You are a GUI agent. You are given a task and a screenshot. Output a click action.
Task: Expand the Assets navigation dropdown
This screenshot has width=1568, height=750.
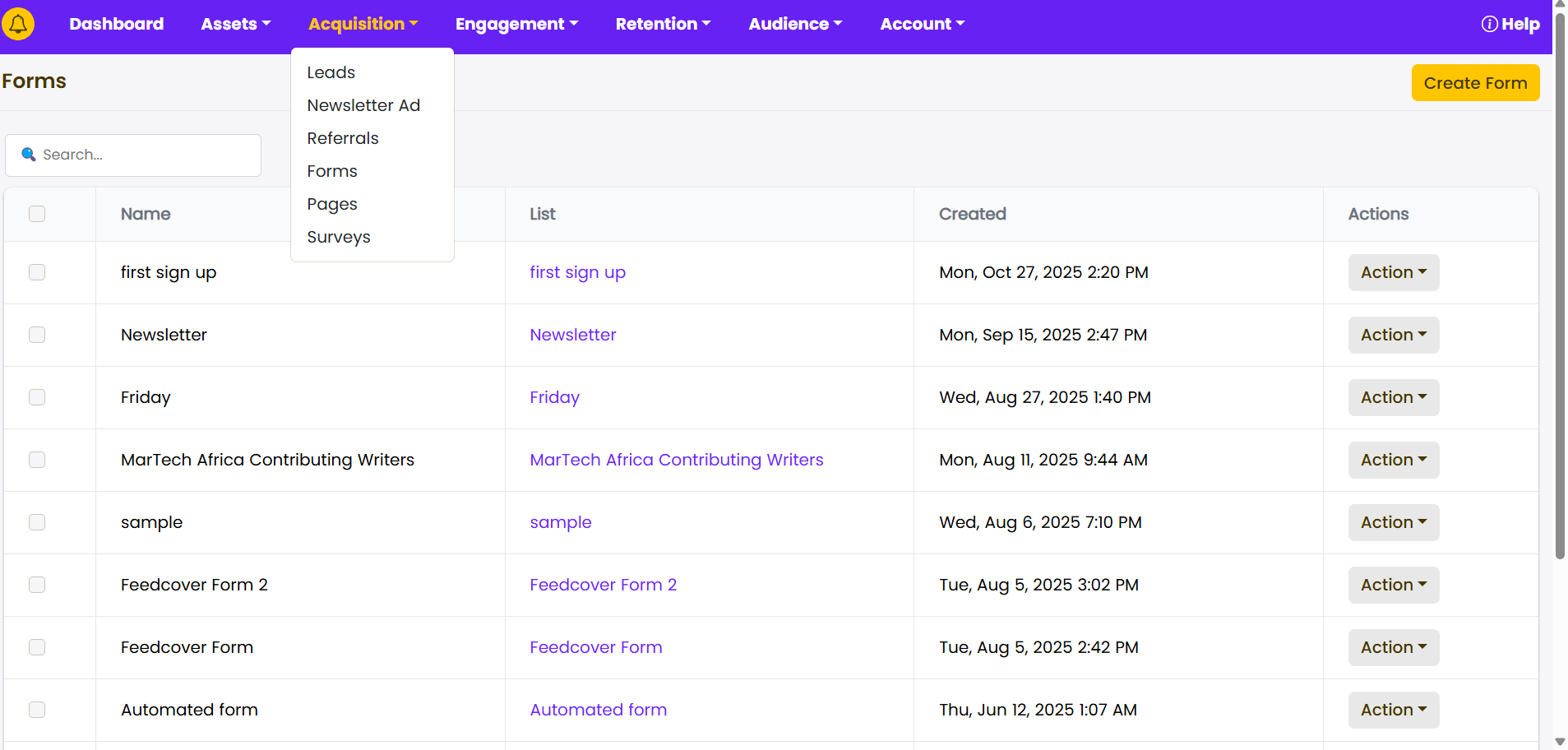(235, 24)
